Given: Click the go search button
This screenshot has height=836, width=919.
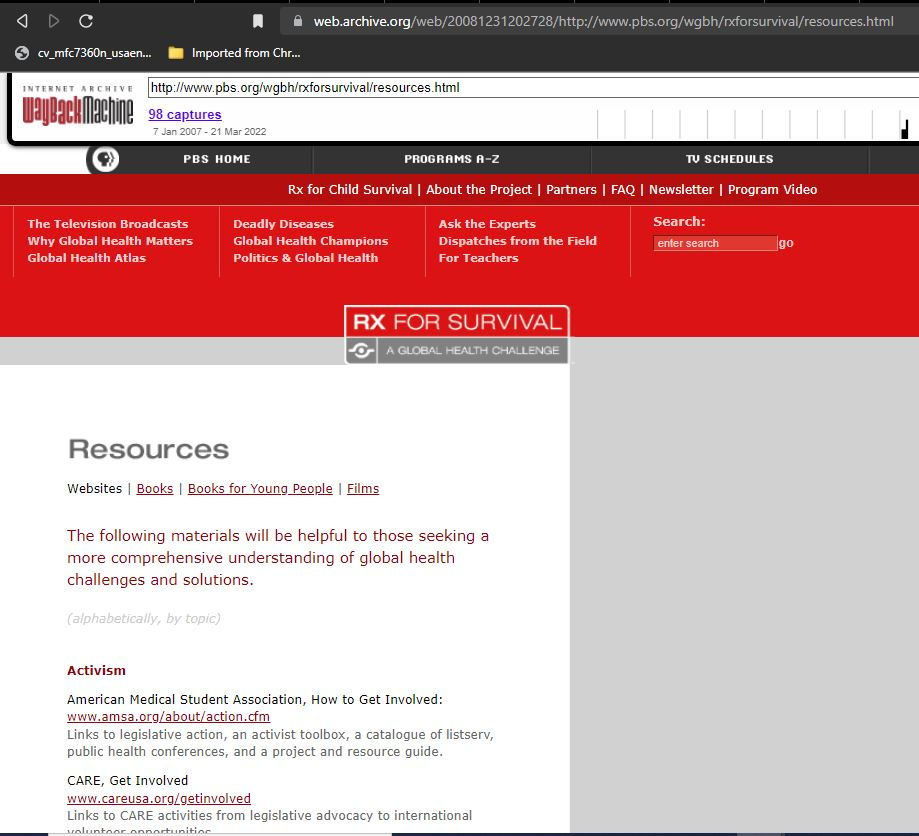Looking at the screenshot, I should (786, 243).
